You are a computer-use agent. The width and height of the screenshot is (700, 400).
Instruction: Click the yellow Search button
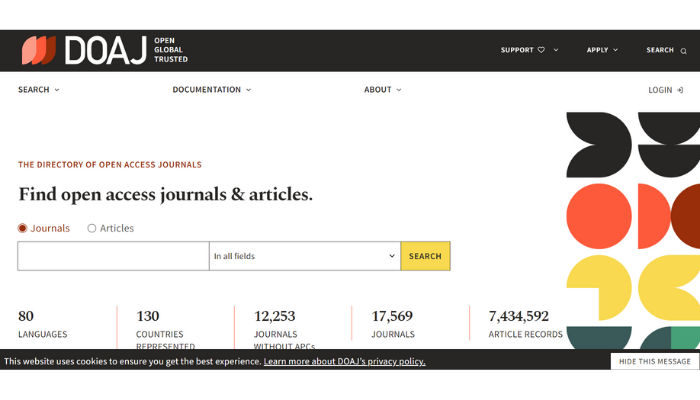(425, 256)
